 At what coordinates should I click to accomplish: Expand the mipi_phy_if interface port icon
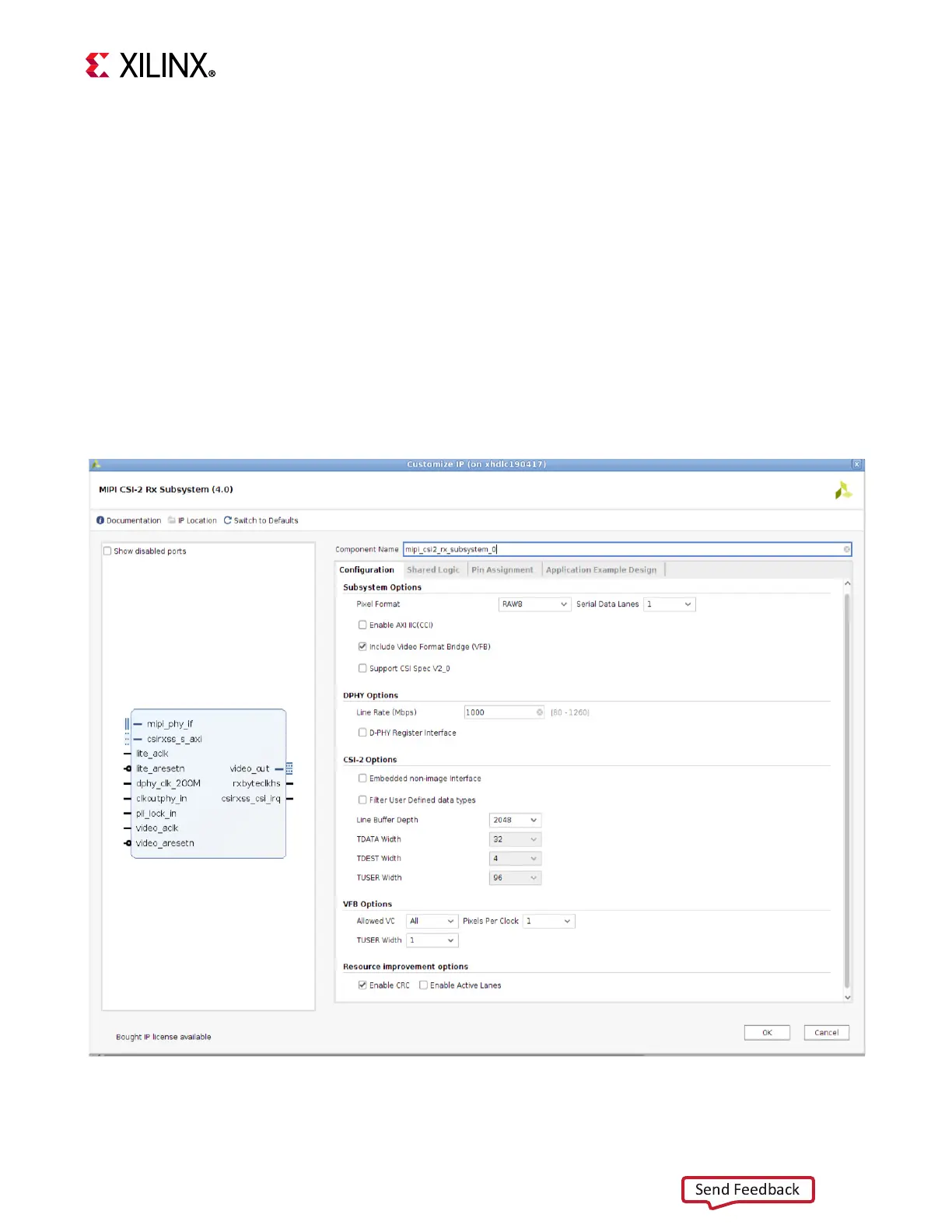tap(127, 724)
